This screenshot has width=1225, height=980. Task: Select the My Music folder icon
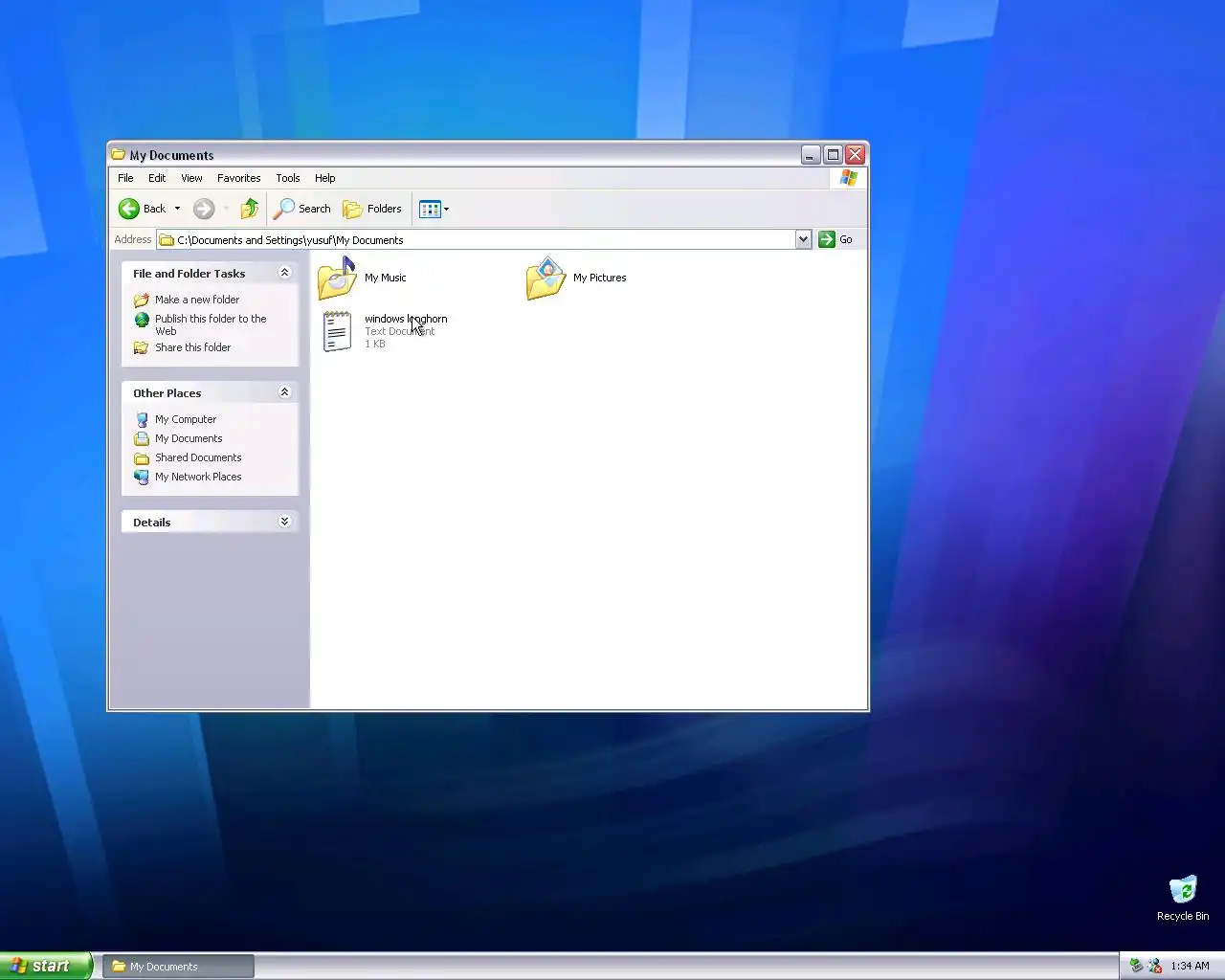pyautogui.click(x=337, y=278)
